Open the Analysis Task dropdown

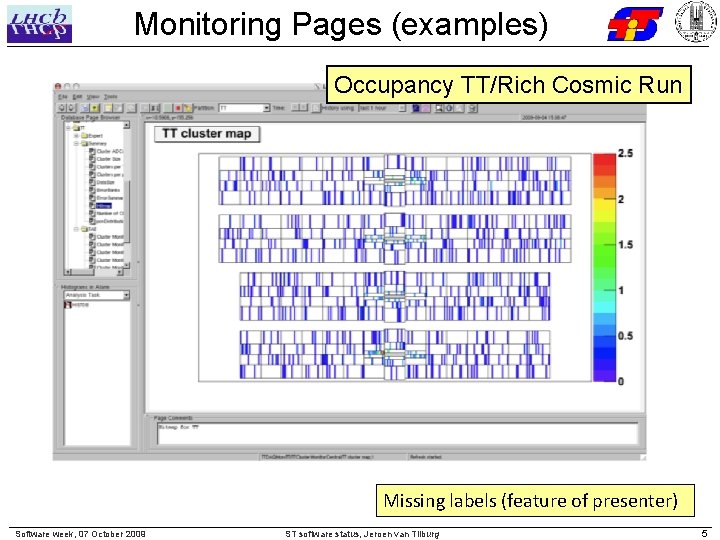(97, 295)
